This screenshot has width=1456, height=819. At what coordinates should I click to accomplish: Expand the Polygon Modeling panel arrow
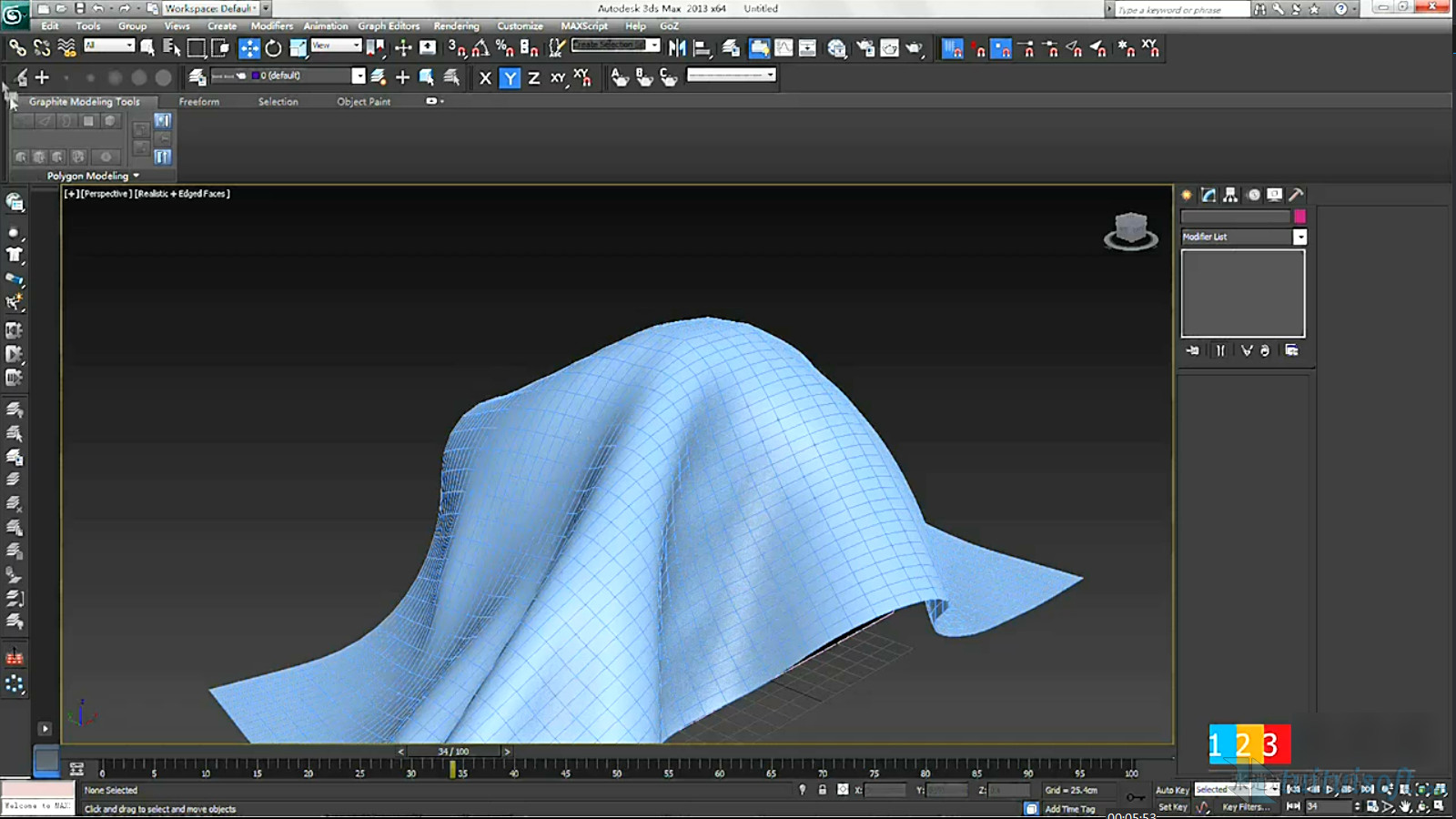(136, 176)
